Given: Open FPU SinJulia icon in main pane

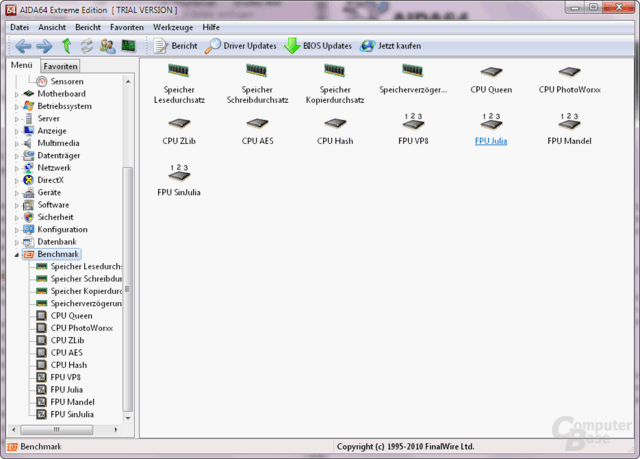Looking at the screenshot, I should 179,173.
